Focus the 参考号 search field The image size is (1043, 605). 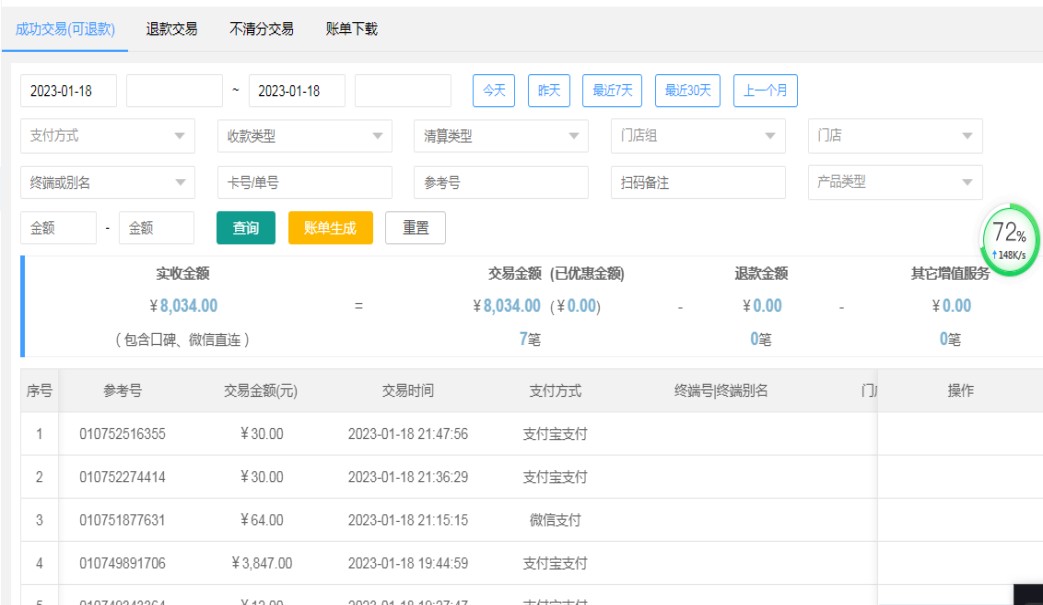coord(501,183)
